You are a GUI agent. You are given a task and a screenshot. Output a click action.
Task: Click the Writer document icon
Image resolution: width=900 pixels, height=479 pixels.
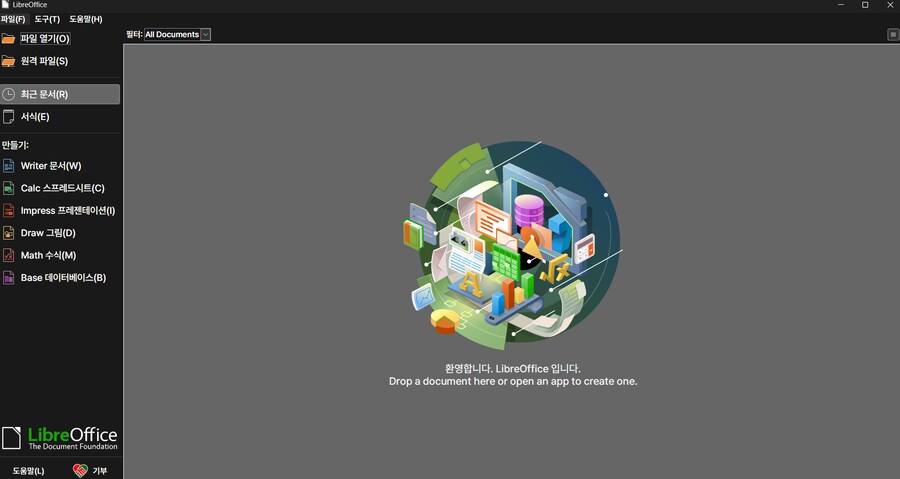click(x=9, y=166)
